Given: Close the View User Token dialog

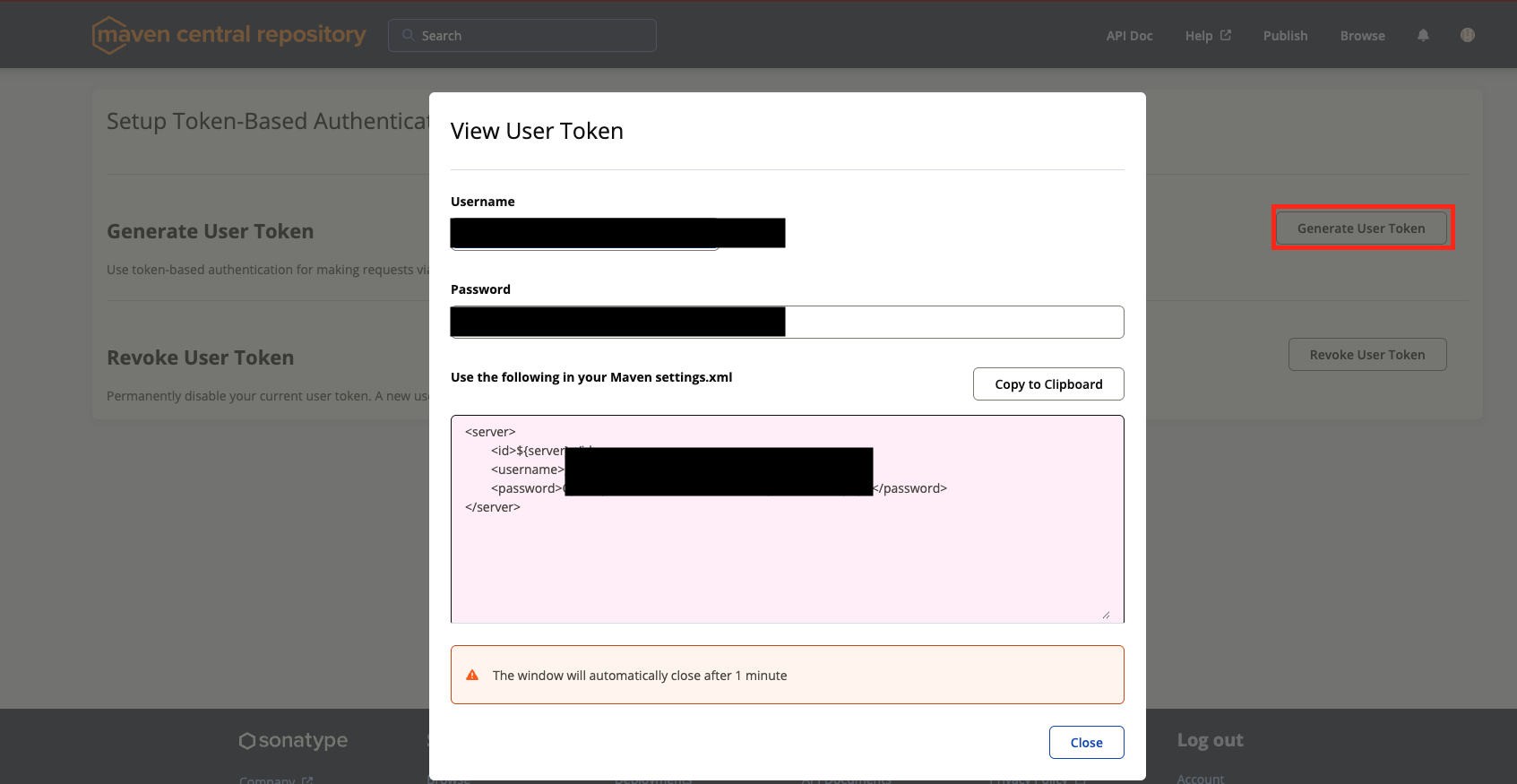Looking at the screenshot, I should 1086,742.
